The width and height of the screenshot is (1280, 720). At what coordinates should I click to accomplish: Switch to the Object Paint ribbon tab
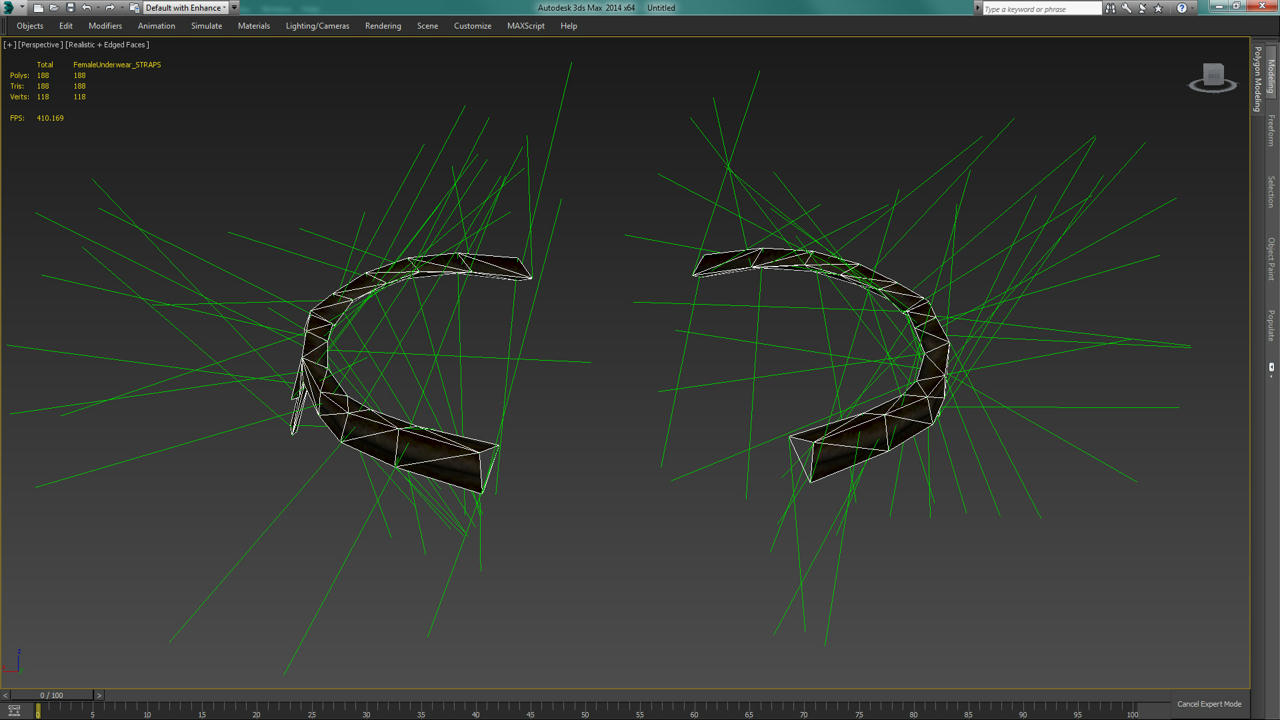click(x=1271, y=258)
